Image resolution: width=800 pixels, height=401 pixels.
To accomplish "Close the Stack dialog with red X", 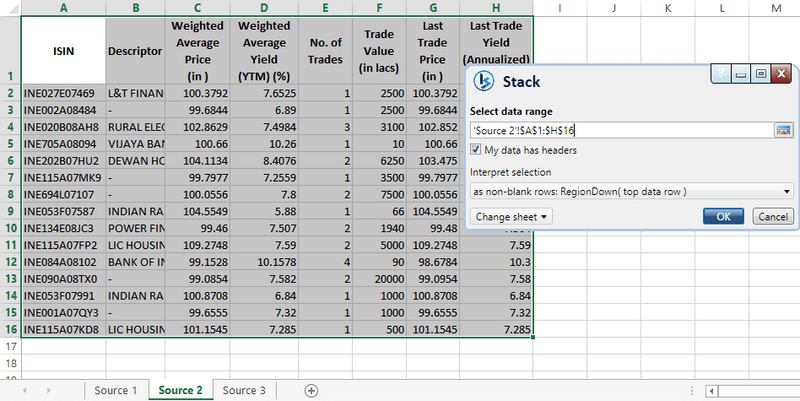I will pos(781,74).
